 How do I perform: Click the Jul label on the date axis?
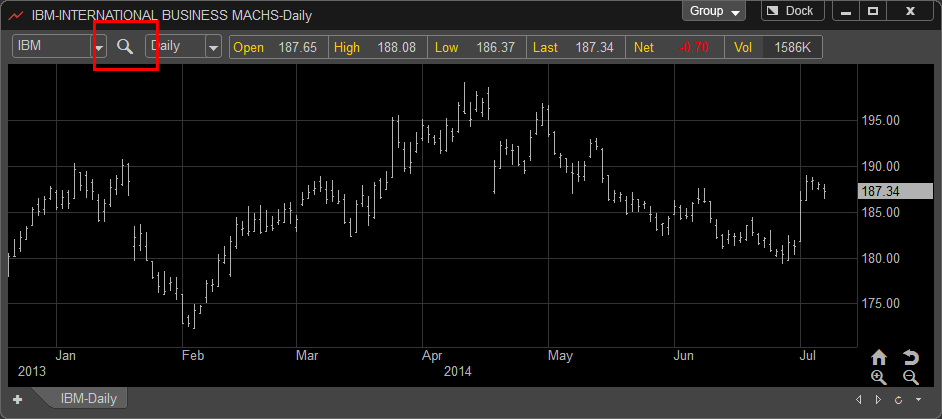808,356
